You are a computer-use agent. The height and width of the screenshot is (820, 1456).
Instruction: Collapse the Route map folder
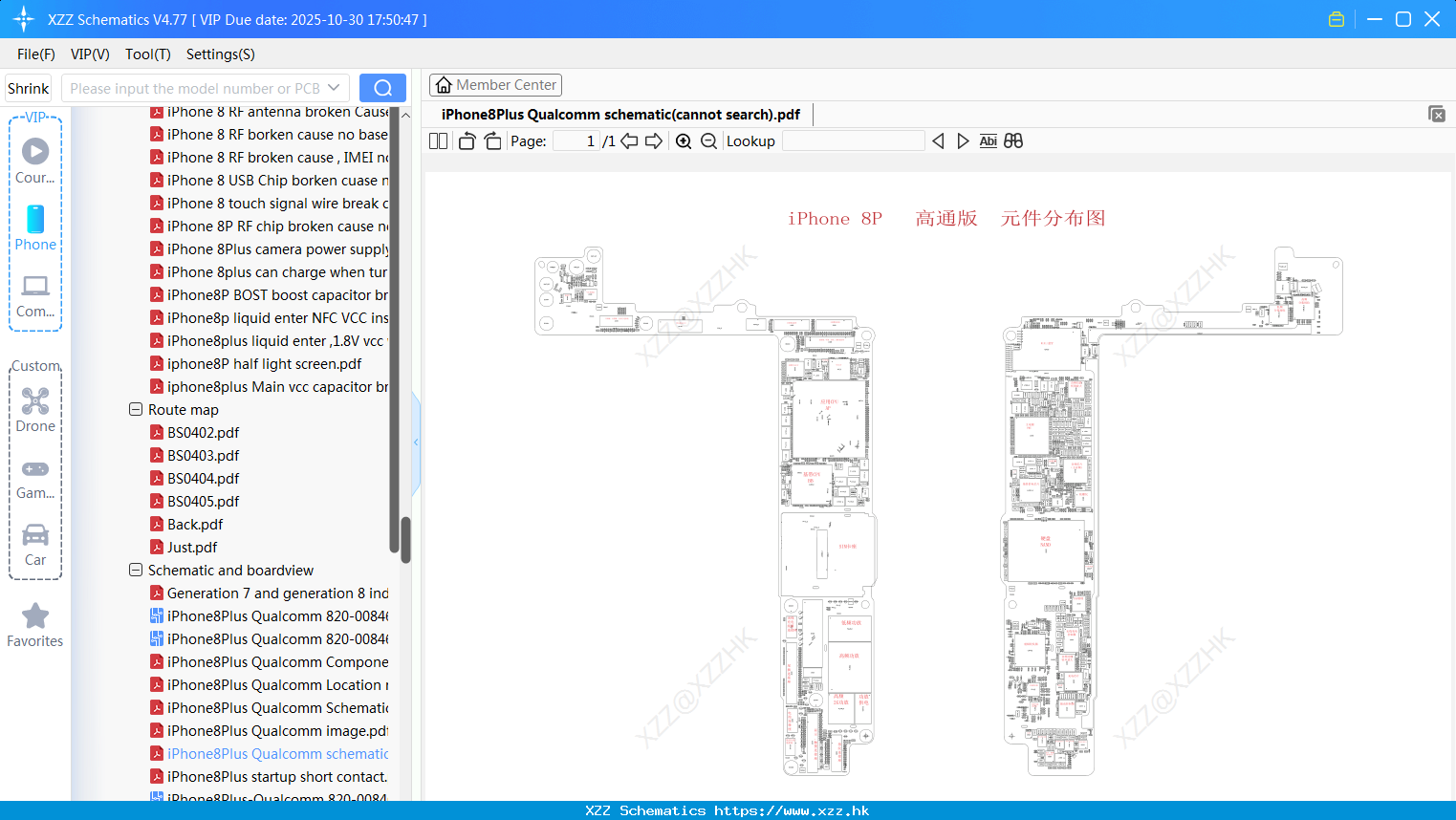pos(136,409)
